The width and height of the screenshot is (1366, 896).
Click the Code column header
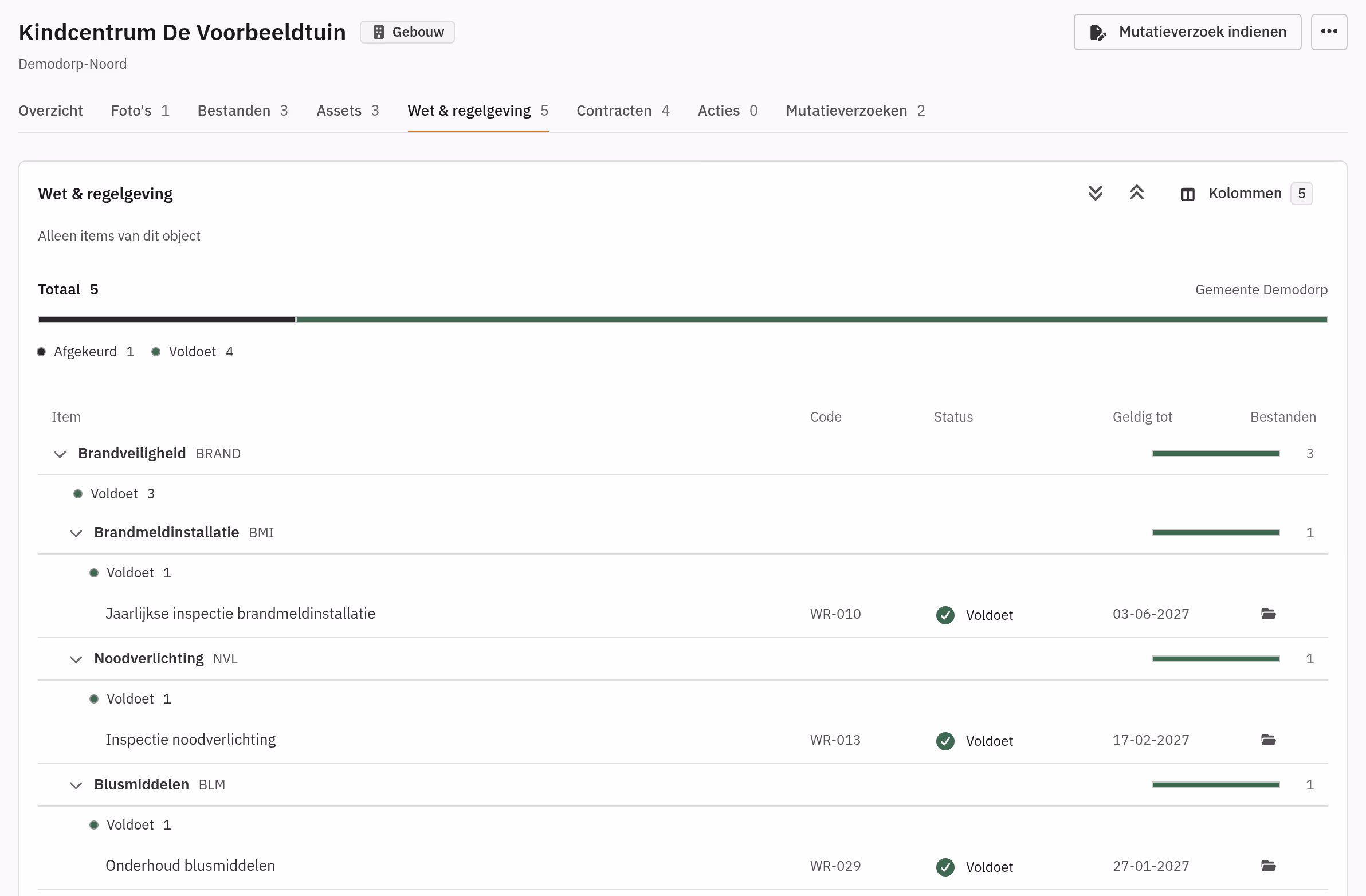(825, 416)
